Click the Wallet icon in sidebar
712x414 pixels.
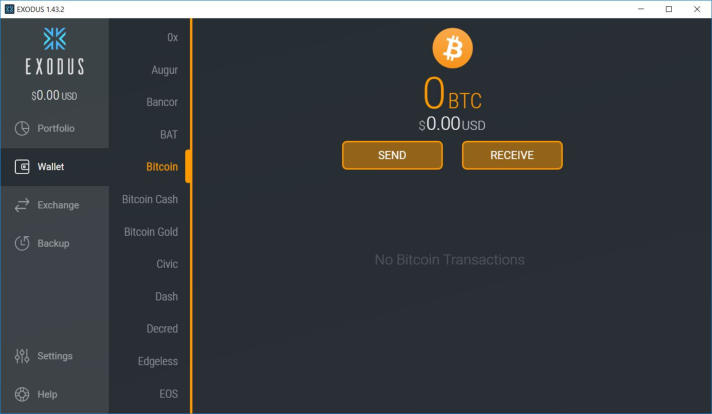pos(22,167)
